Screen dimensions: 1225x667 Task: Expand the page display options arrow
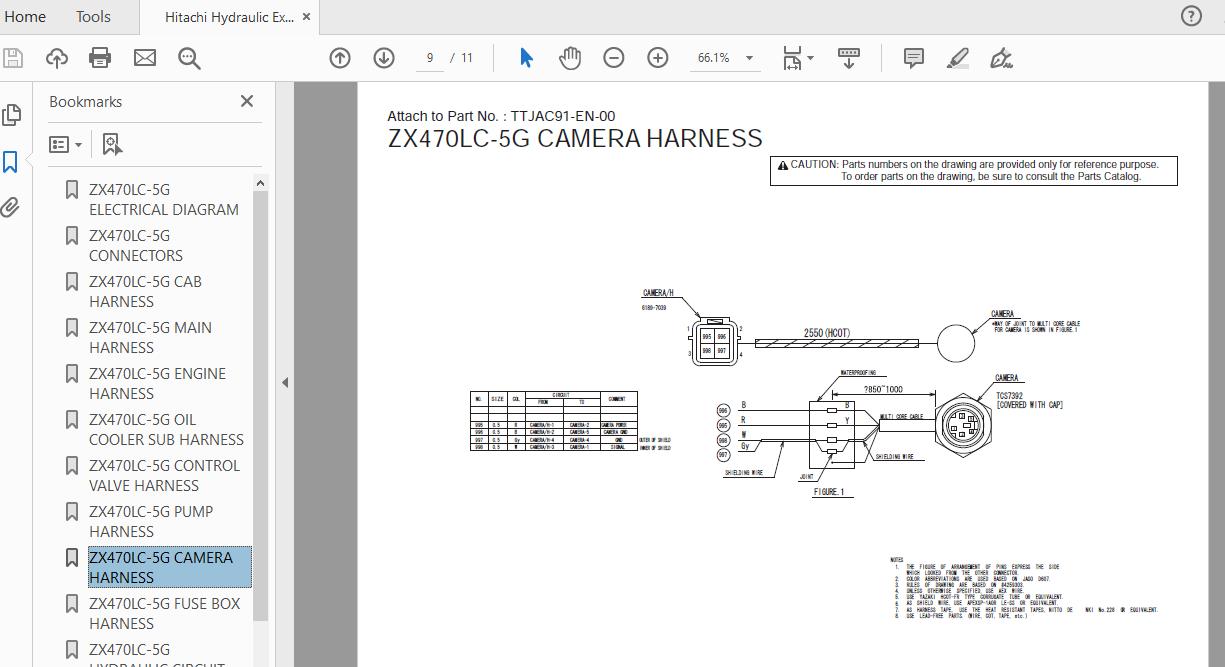click(x=810, y=57)
